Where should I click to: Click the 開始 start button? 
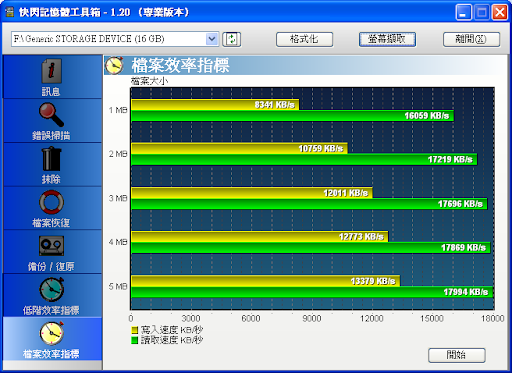(x=456, y=355)
